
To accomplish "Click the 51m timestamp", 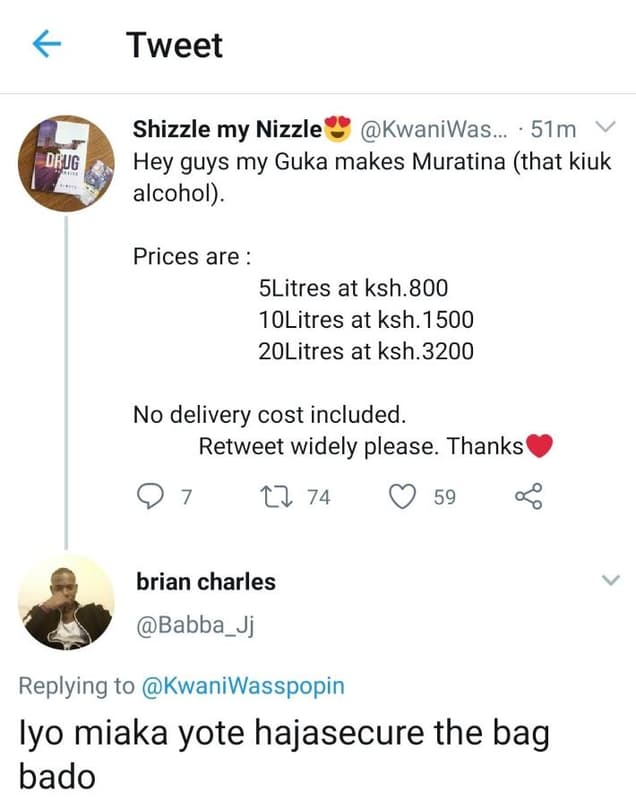I will click(x=554, y=130).
